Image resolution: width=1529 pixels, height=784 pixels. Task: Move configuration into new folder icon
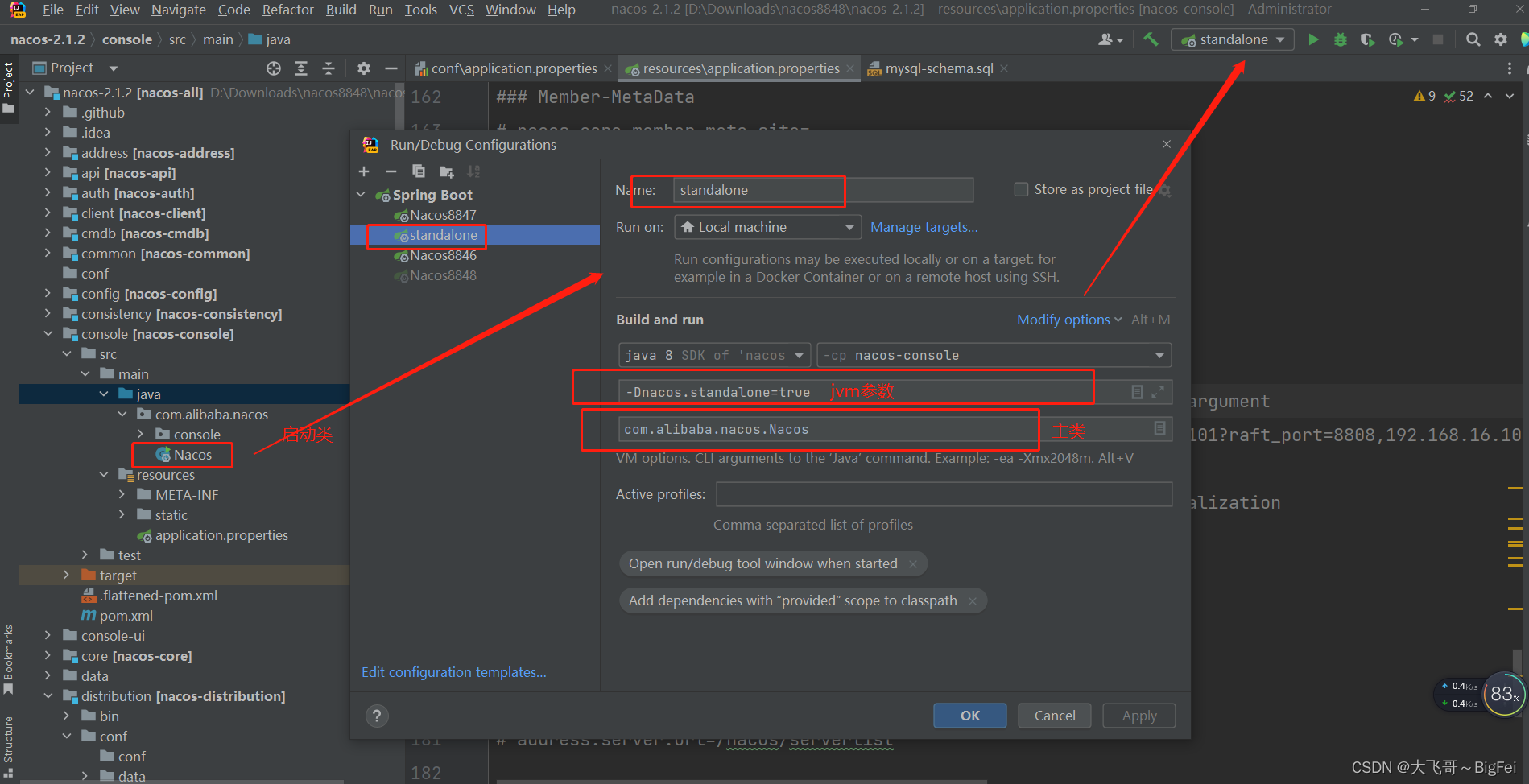(x=447, y=171)
